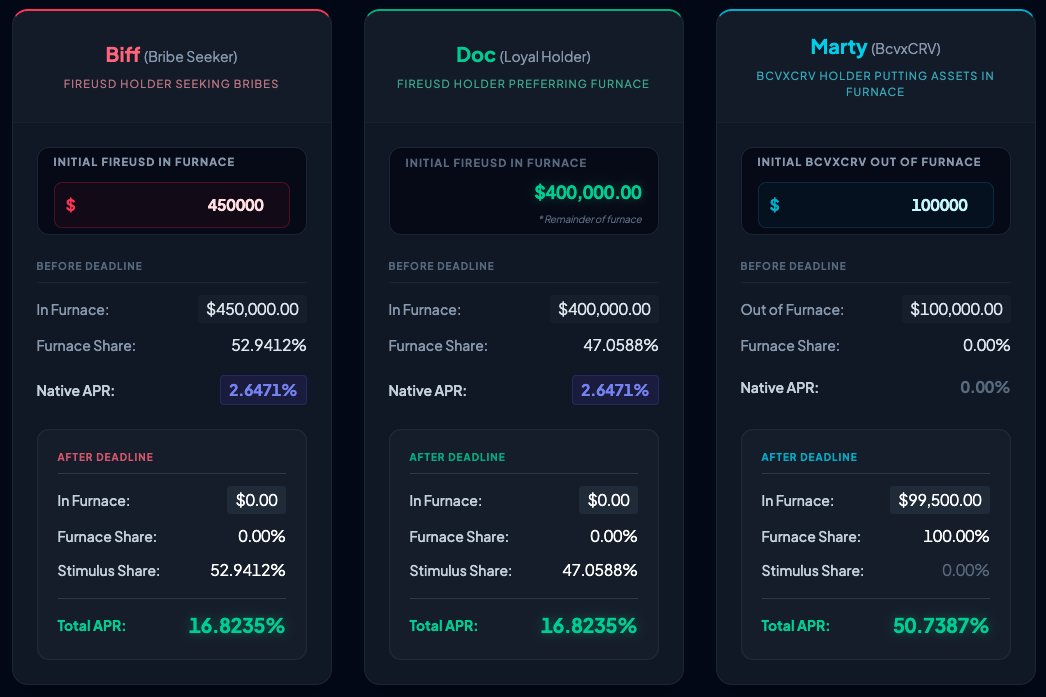Click Doc's Total APR 16.8235%

tap(588, 626)
